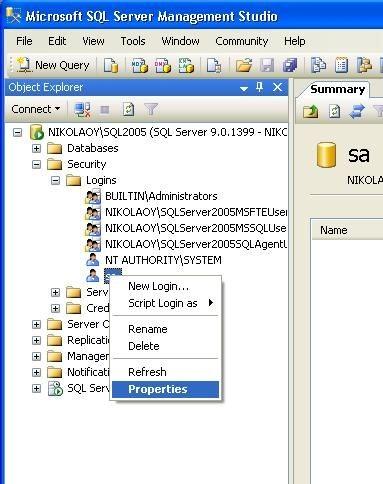Image resolution: width=383 pixels, height=484 pixels.
Task: Click the Analysis Services MDX Query icon
Action: tap(140, 65)
